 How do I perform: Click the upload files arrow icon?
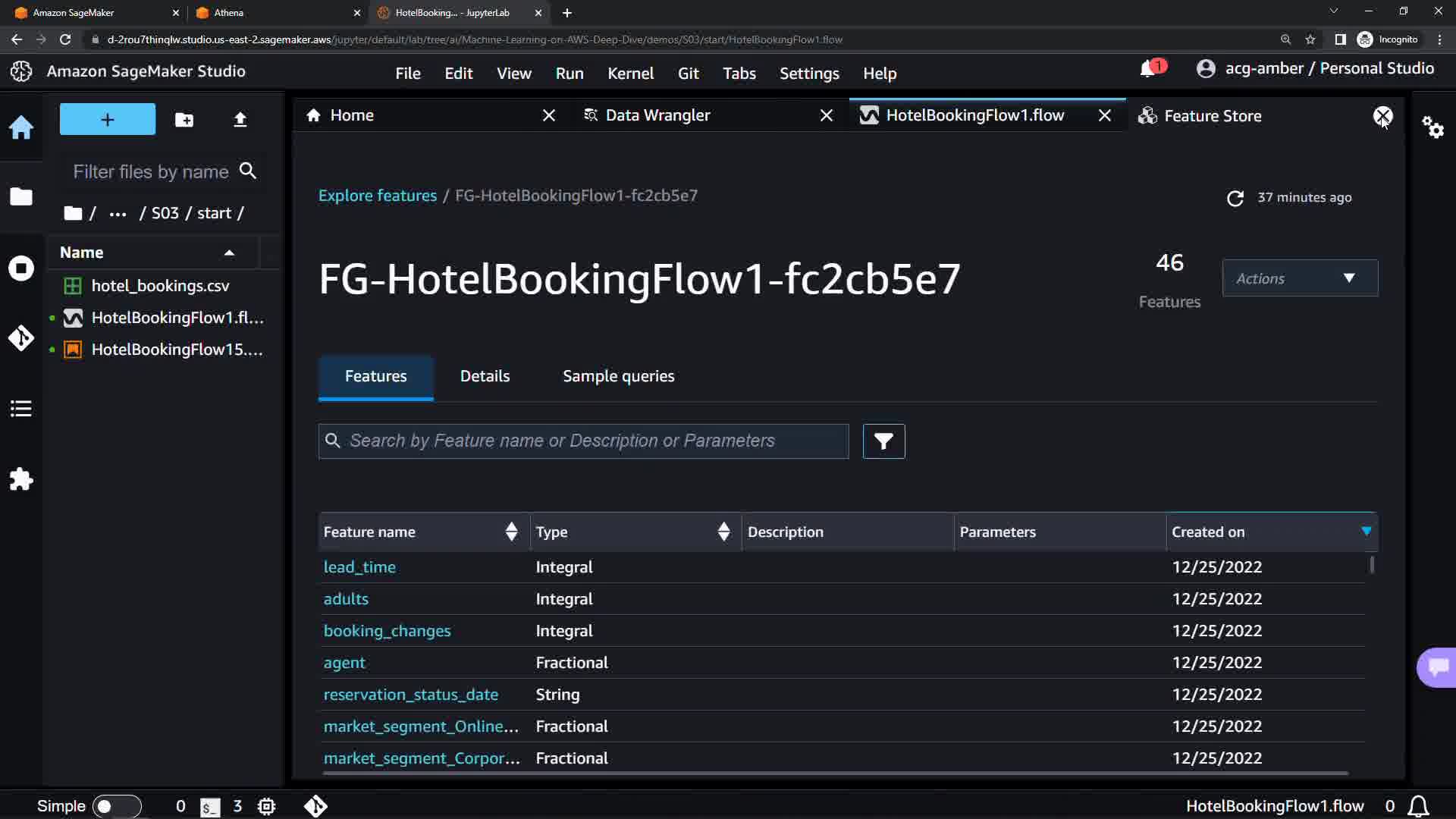(x=240, y=120)
